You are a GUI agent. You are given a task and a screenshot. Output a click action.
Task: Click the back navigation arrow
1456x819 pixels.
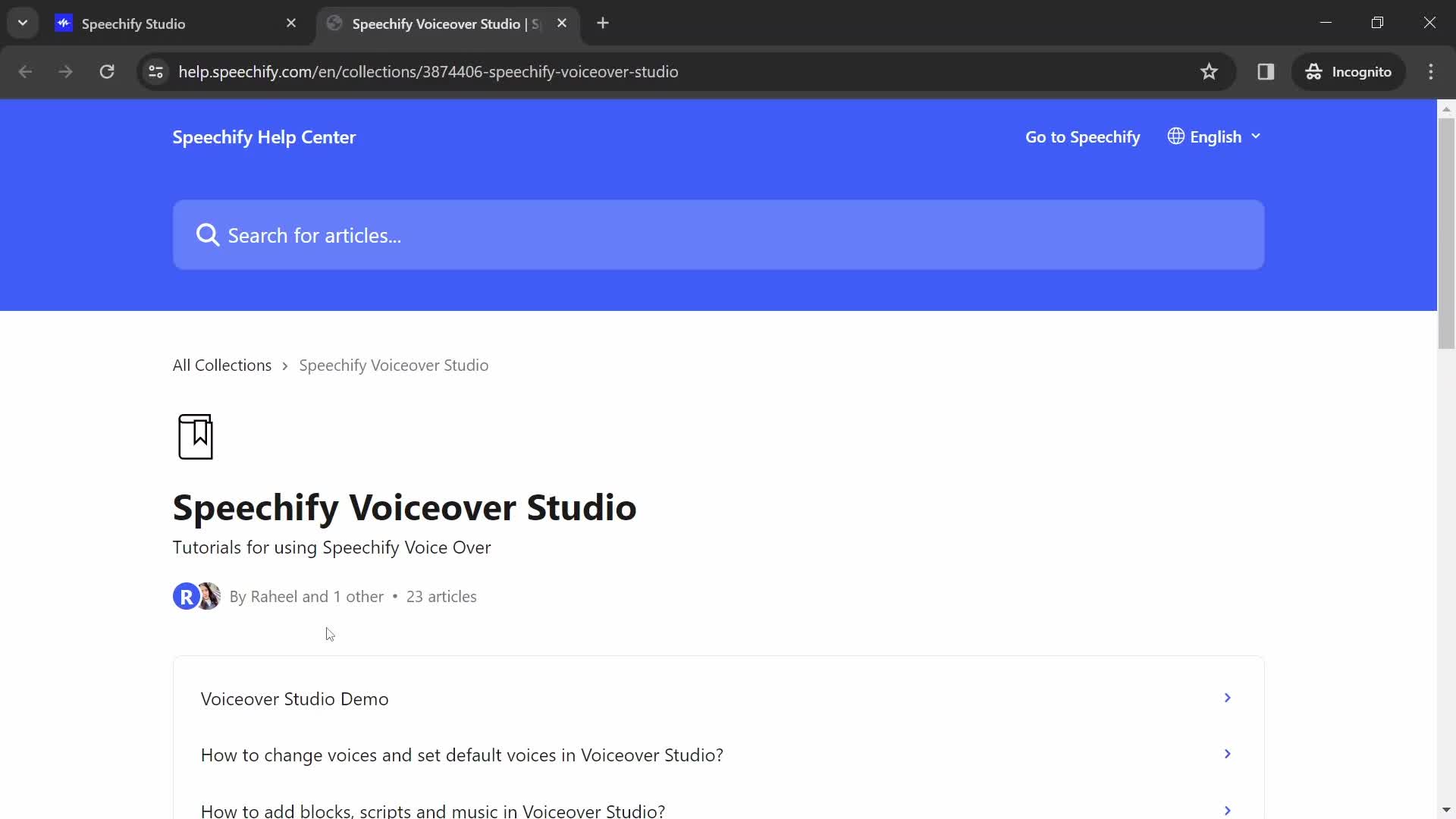[25, 71]
